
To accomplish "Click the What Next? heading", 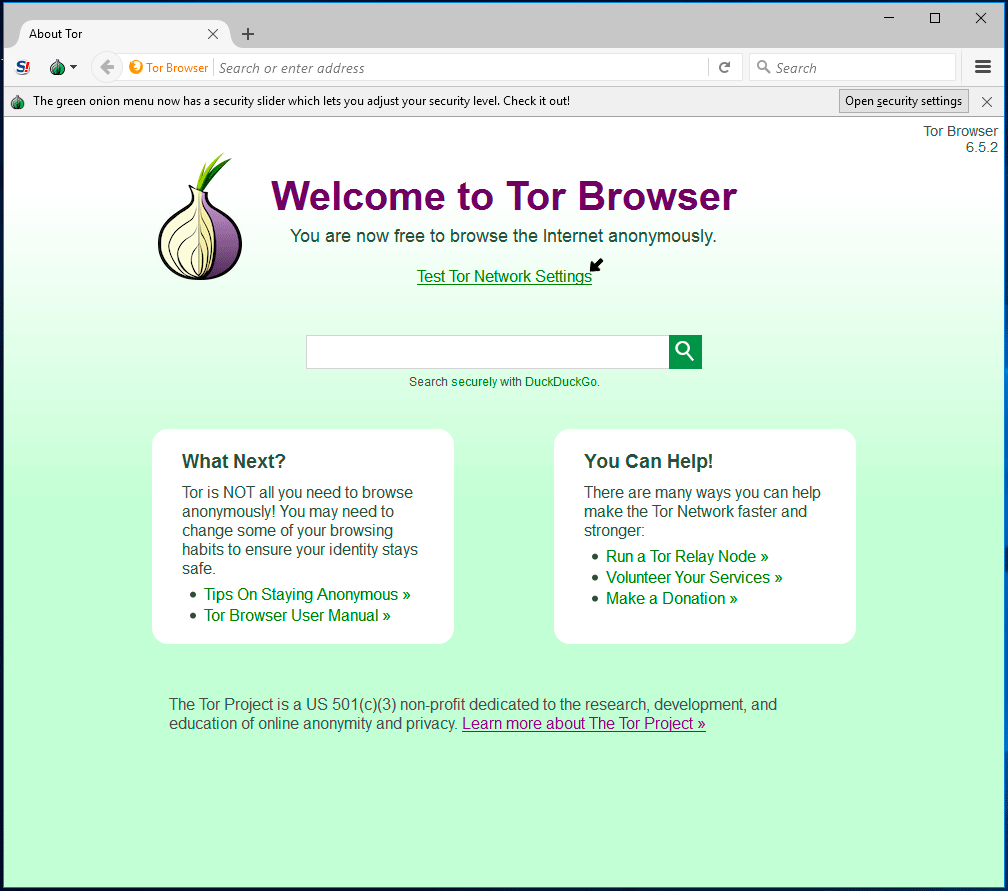I will [x=233, y=462].
